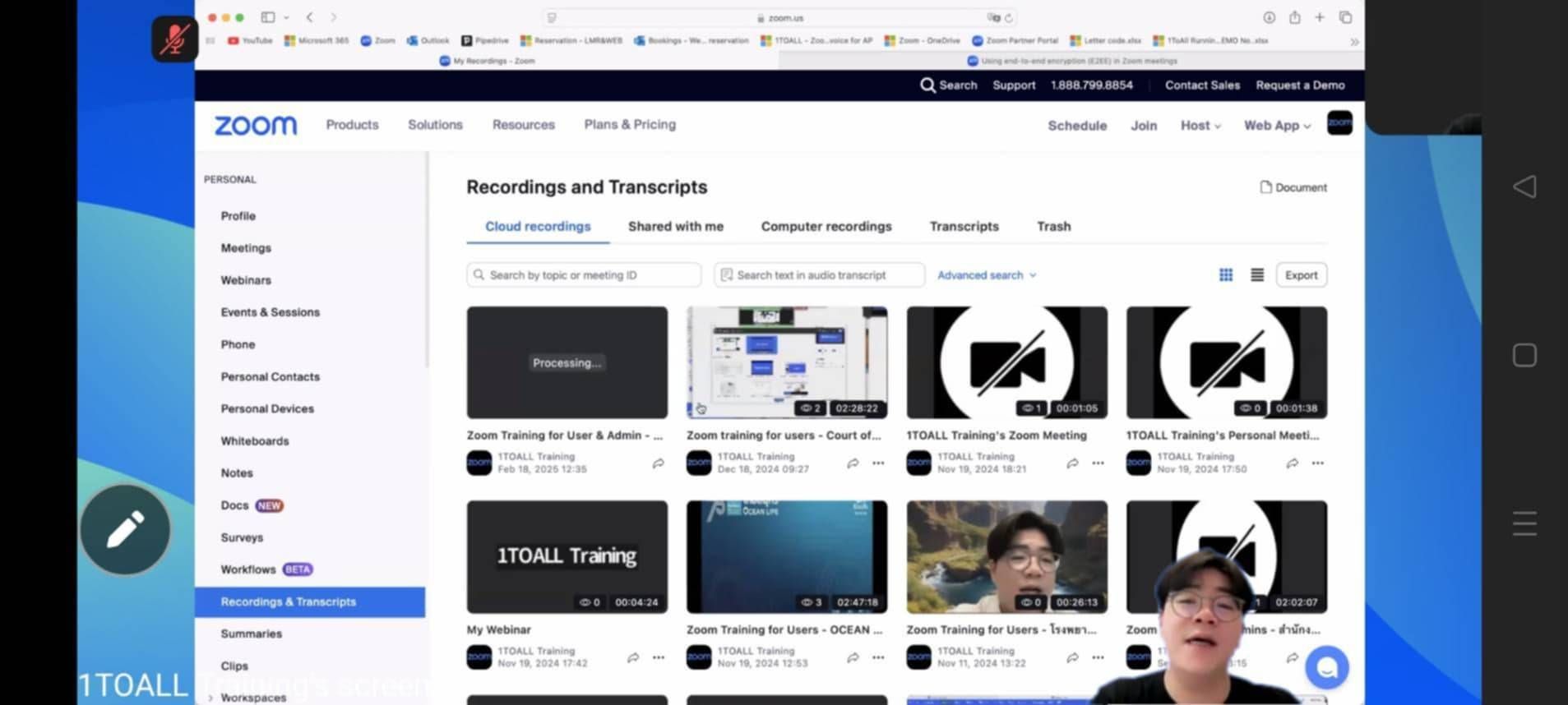Open 1TOALL Training My Webinar thumbnail

pos(567,557)
